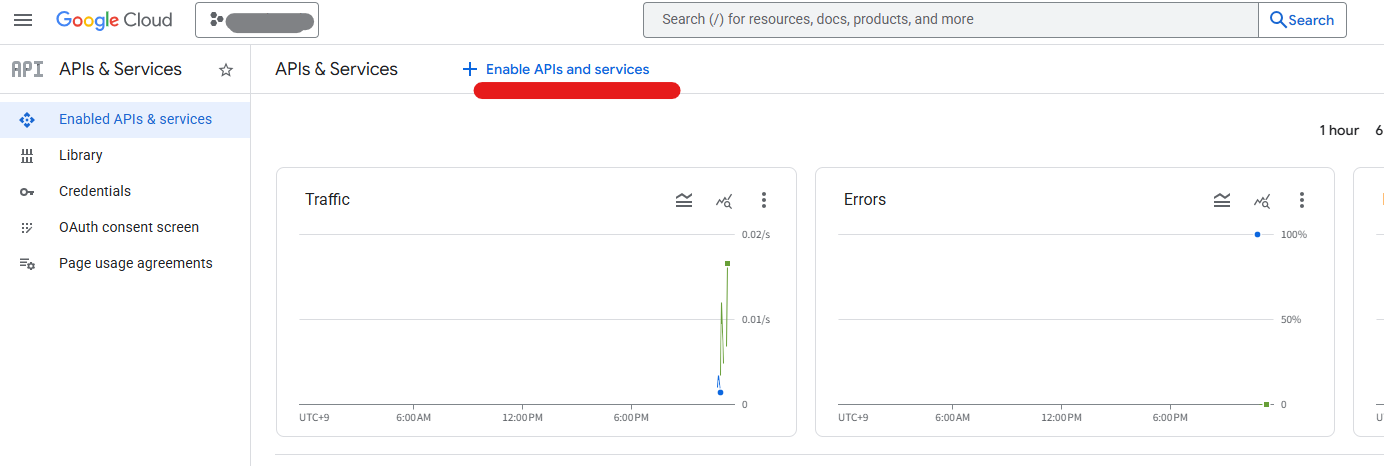
Task: Click blue 100% point on Errors chart
Action: coord(1257,234)
